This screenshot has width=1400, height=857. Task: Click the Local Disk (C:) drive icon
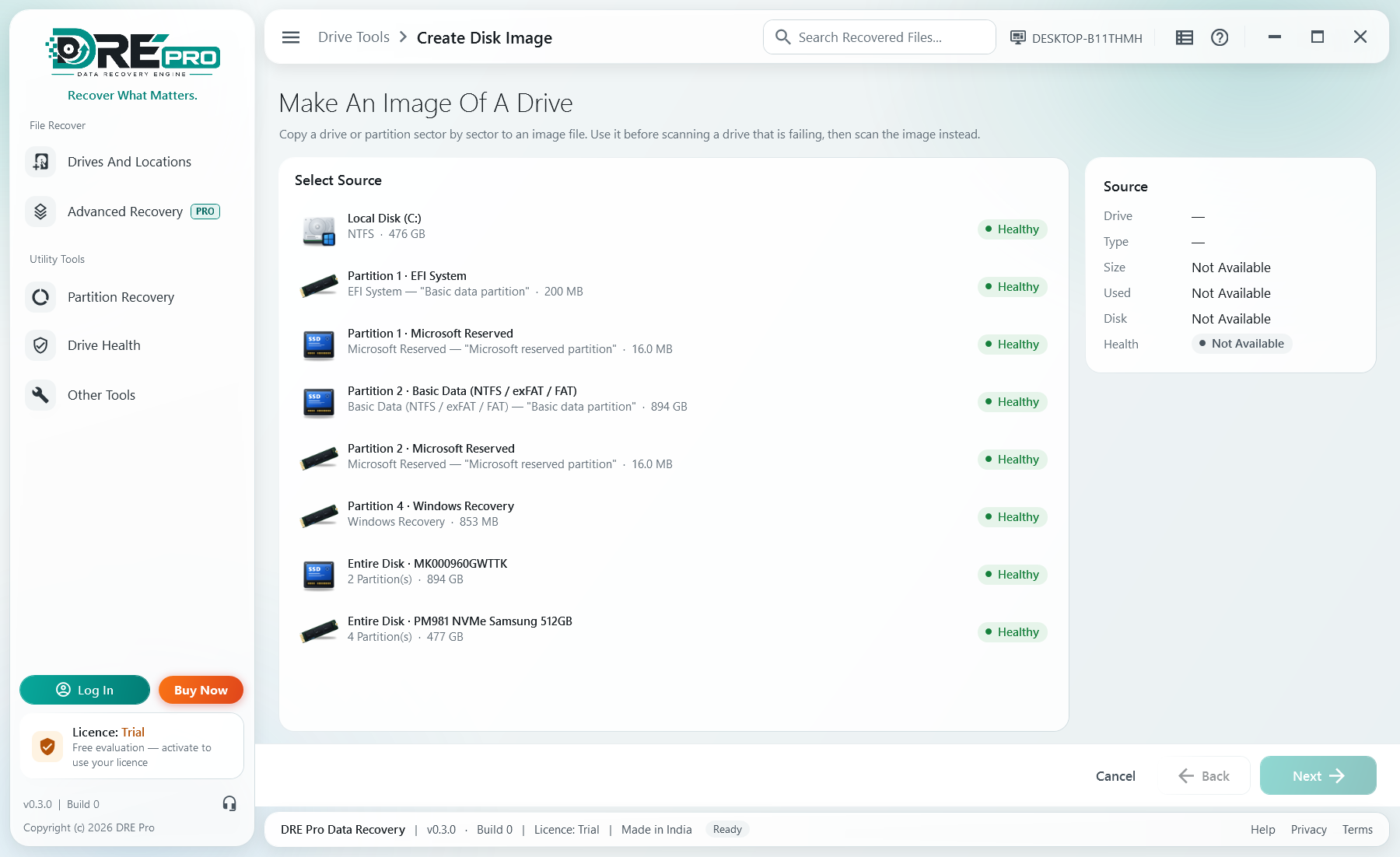[319, 230]
